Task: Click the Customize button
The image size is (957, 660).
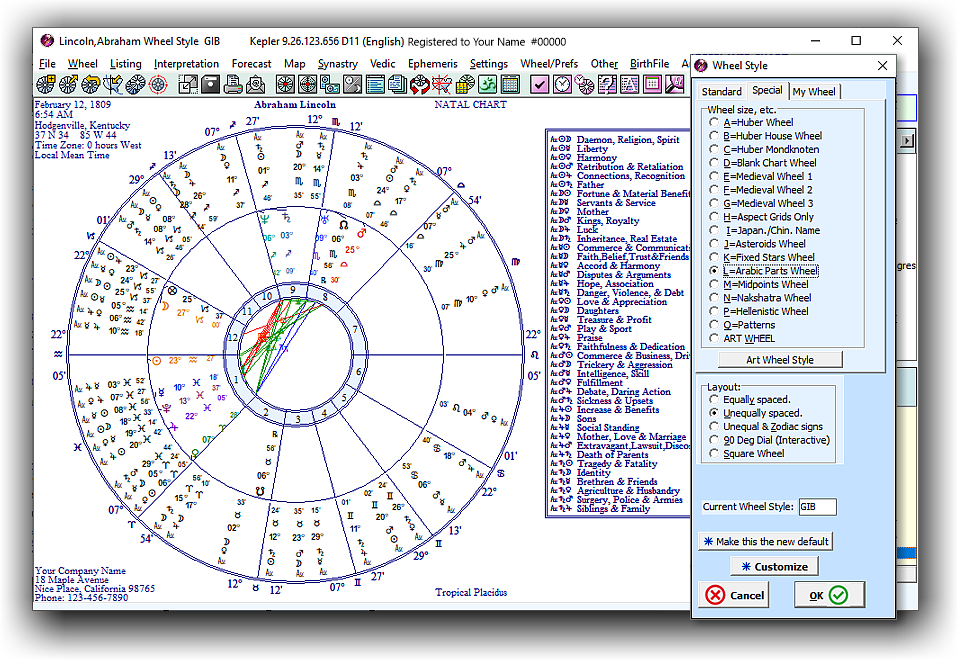Action: [774, 566]
